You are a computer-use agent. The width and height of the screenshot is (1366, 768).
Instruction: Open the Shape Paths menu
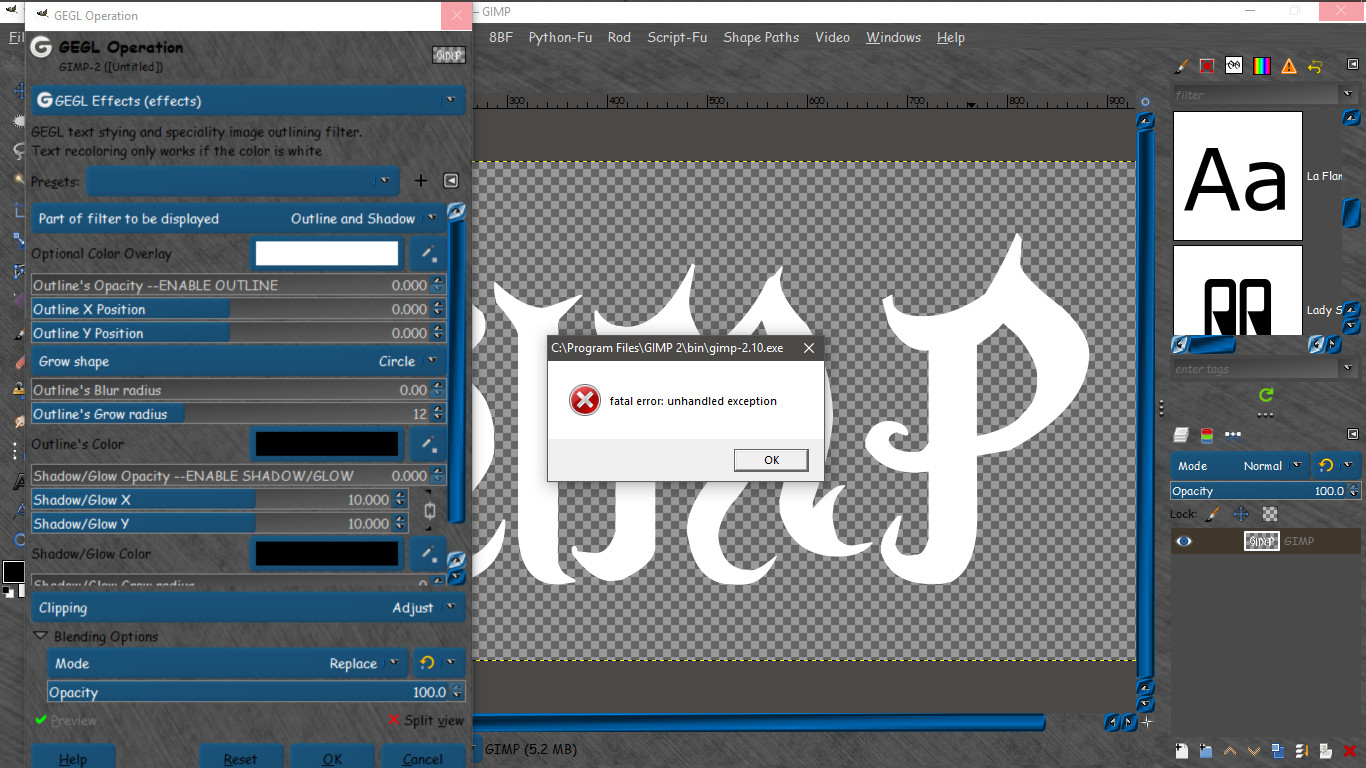click(x=761, y=37)
